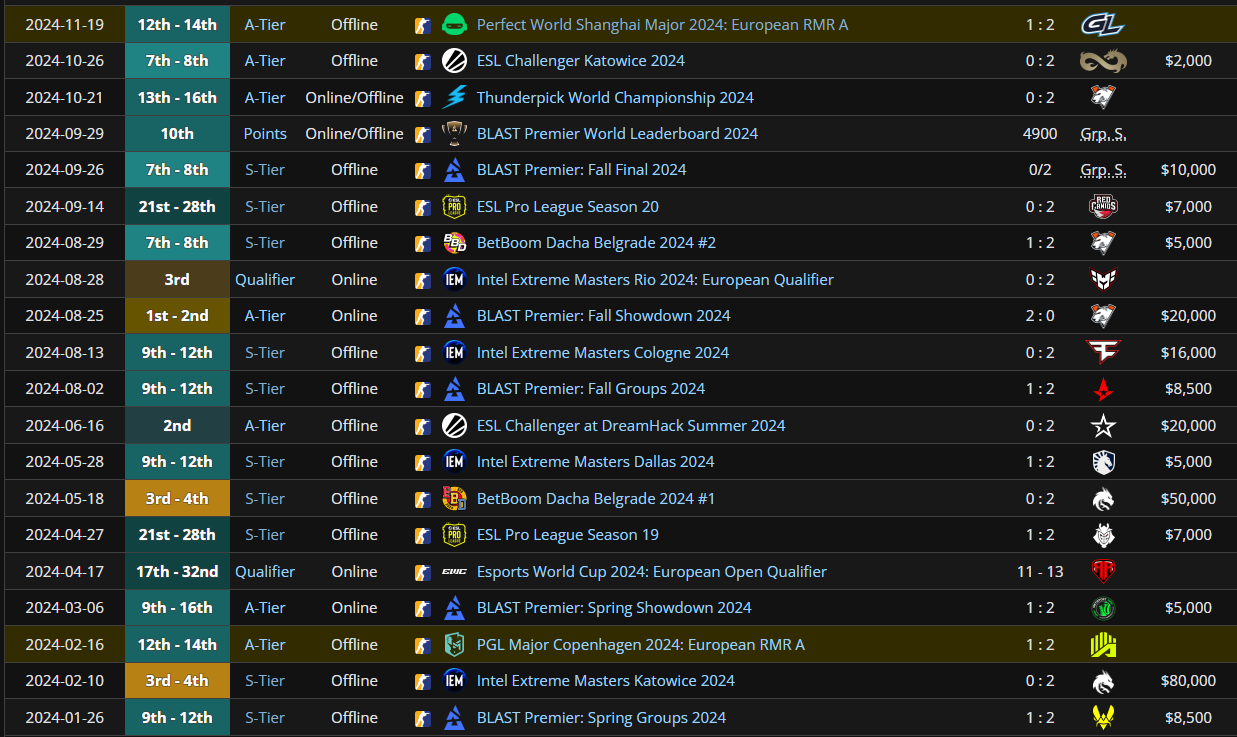Open the Thunderpick World Championship 2024 link
The image size is (1237, 737).
(x=615, y=97)
